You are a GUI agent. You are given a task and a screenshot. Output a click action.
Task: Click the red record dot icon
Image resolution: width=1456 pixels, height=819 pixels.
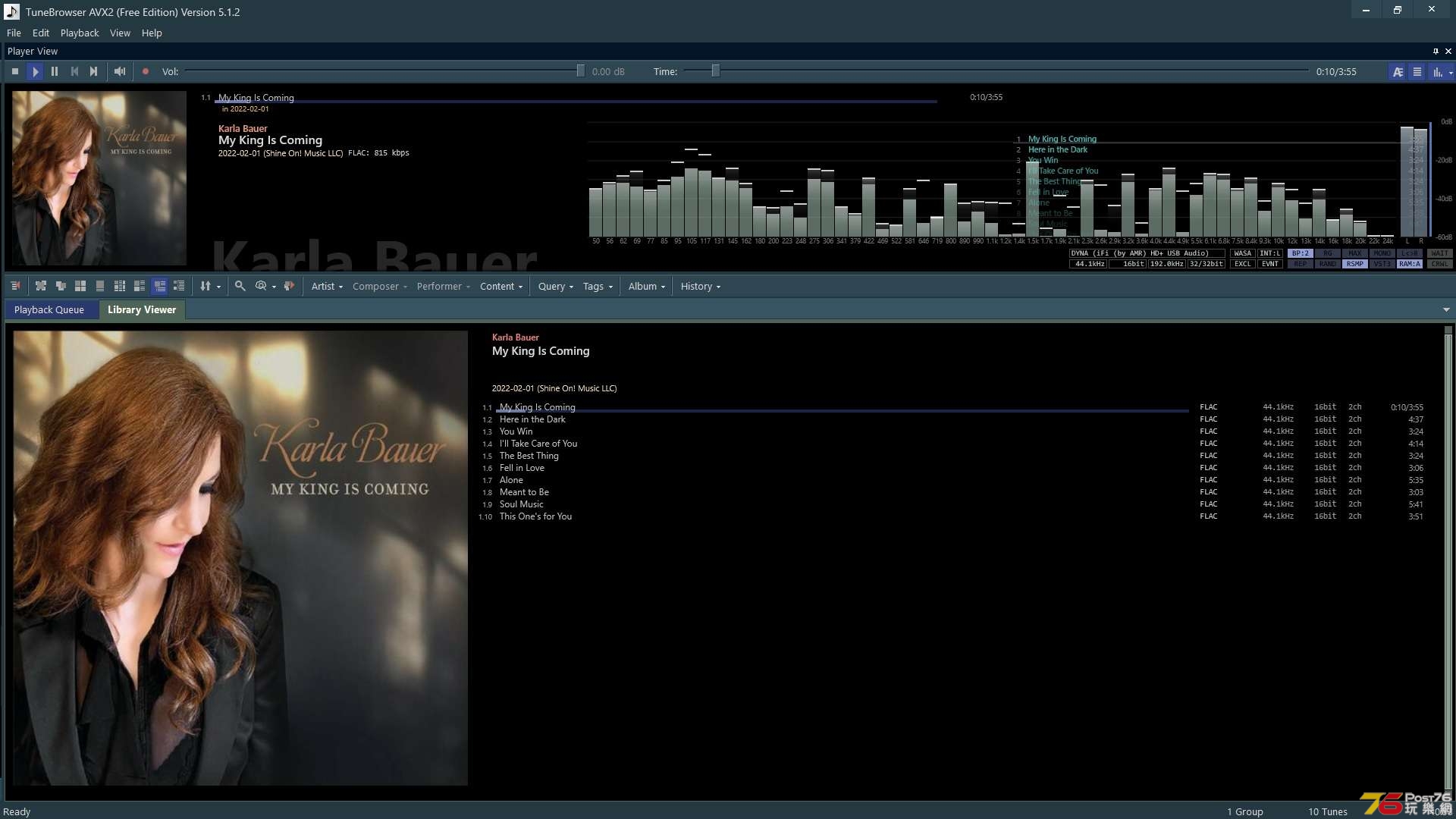(x=146, y=71)
